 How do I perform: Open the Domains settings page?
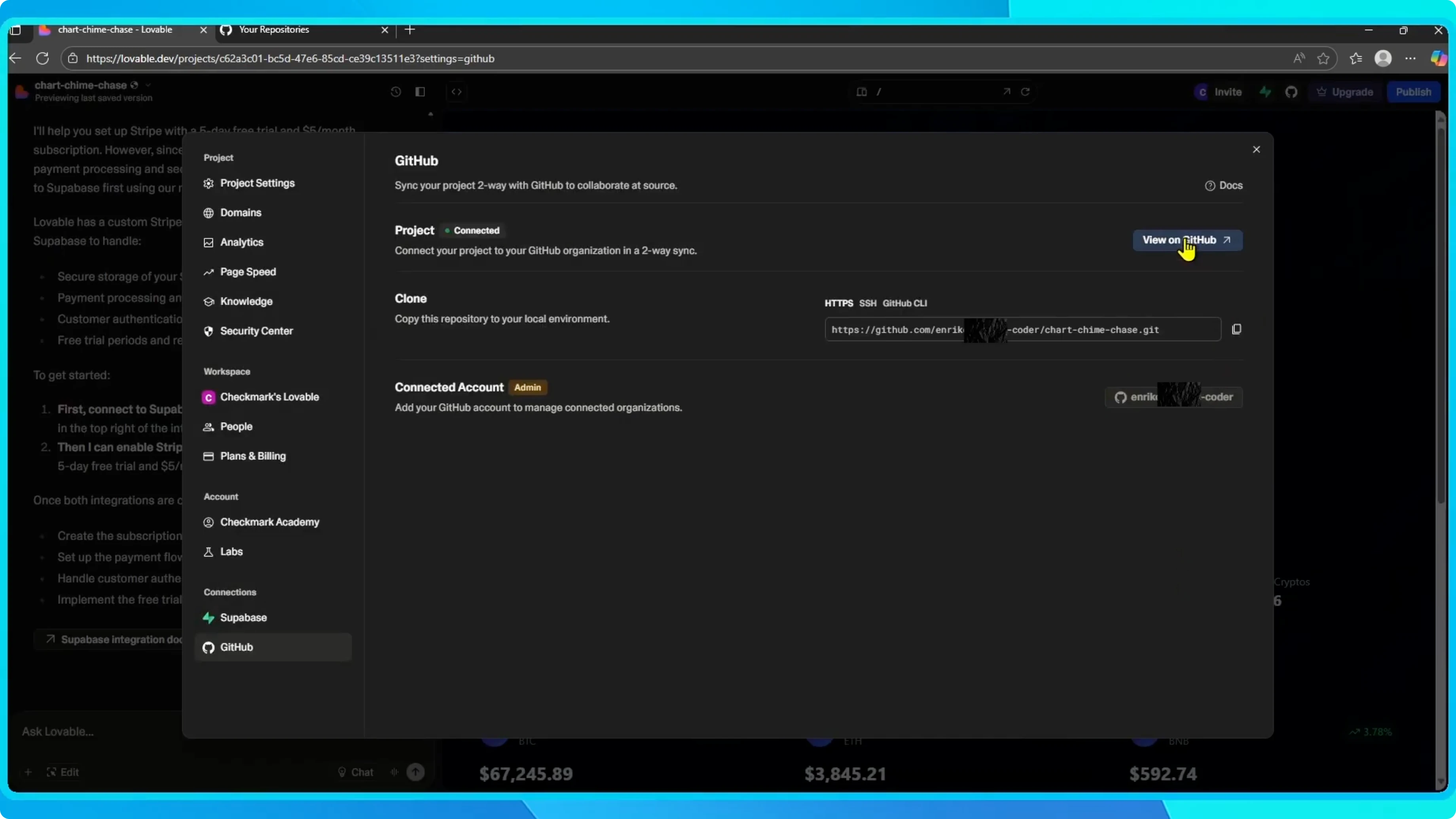click(273, 212)
